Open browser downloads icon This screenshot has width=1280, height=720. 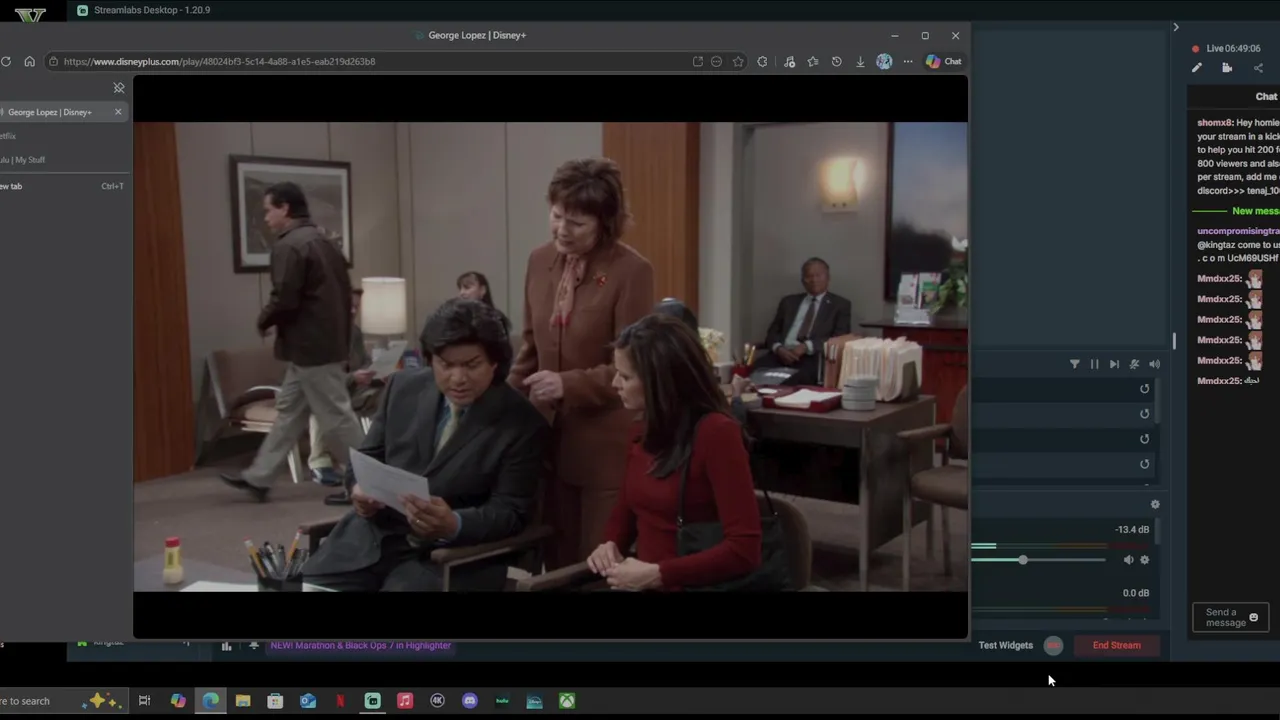(860, 61)
